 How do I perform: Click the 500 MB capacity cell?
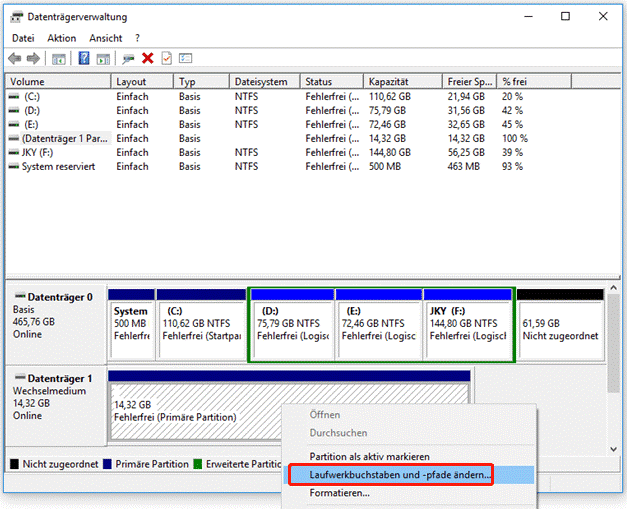coord(385,166)
